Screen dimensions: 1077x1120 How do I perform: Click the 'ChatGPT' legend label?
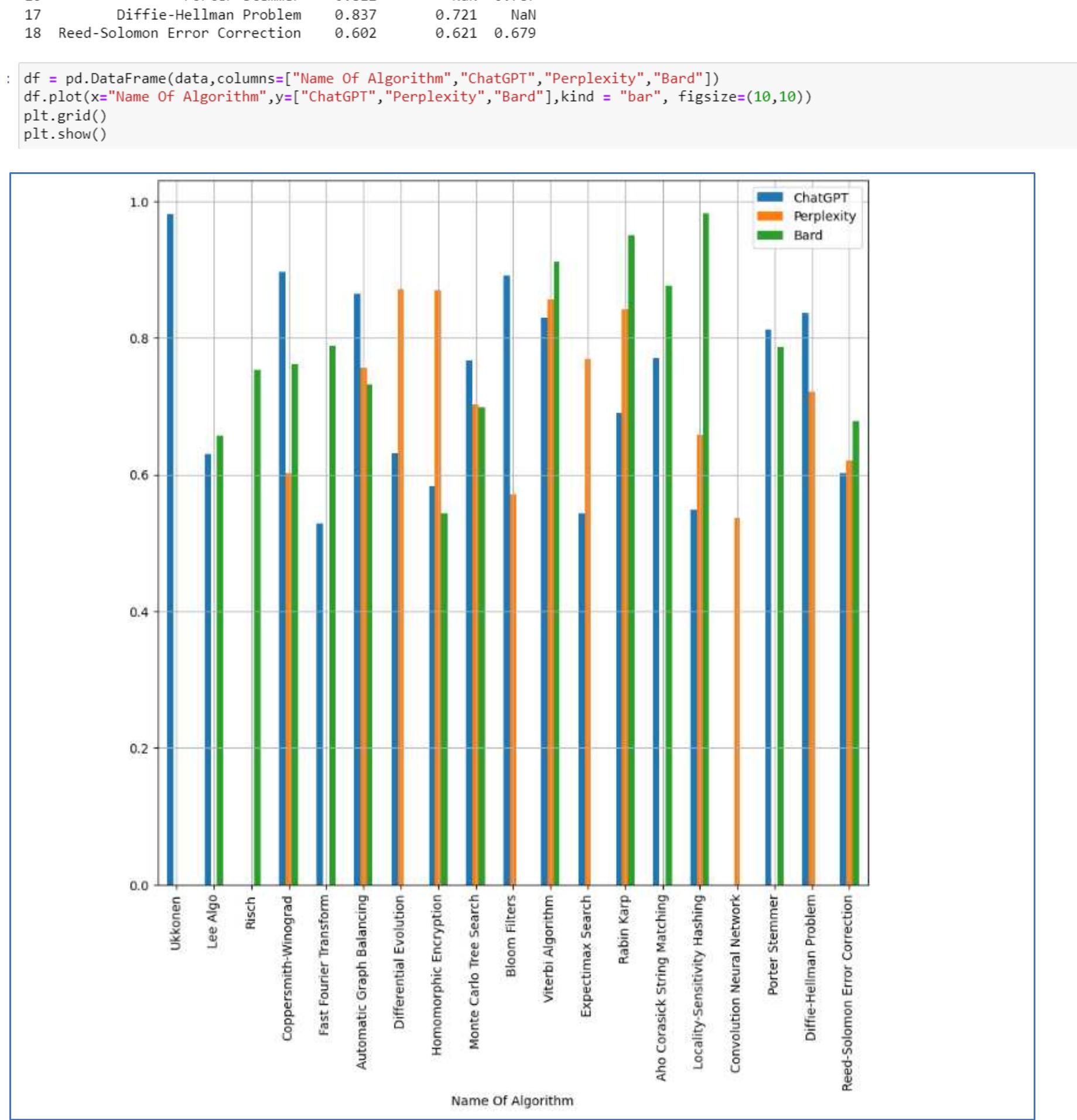coord(820,198)
